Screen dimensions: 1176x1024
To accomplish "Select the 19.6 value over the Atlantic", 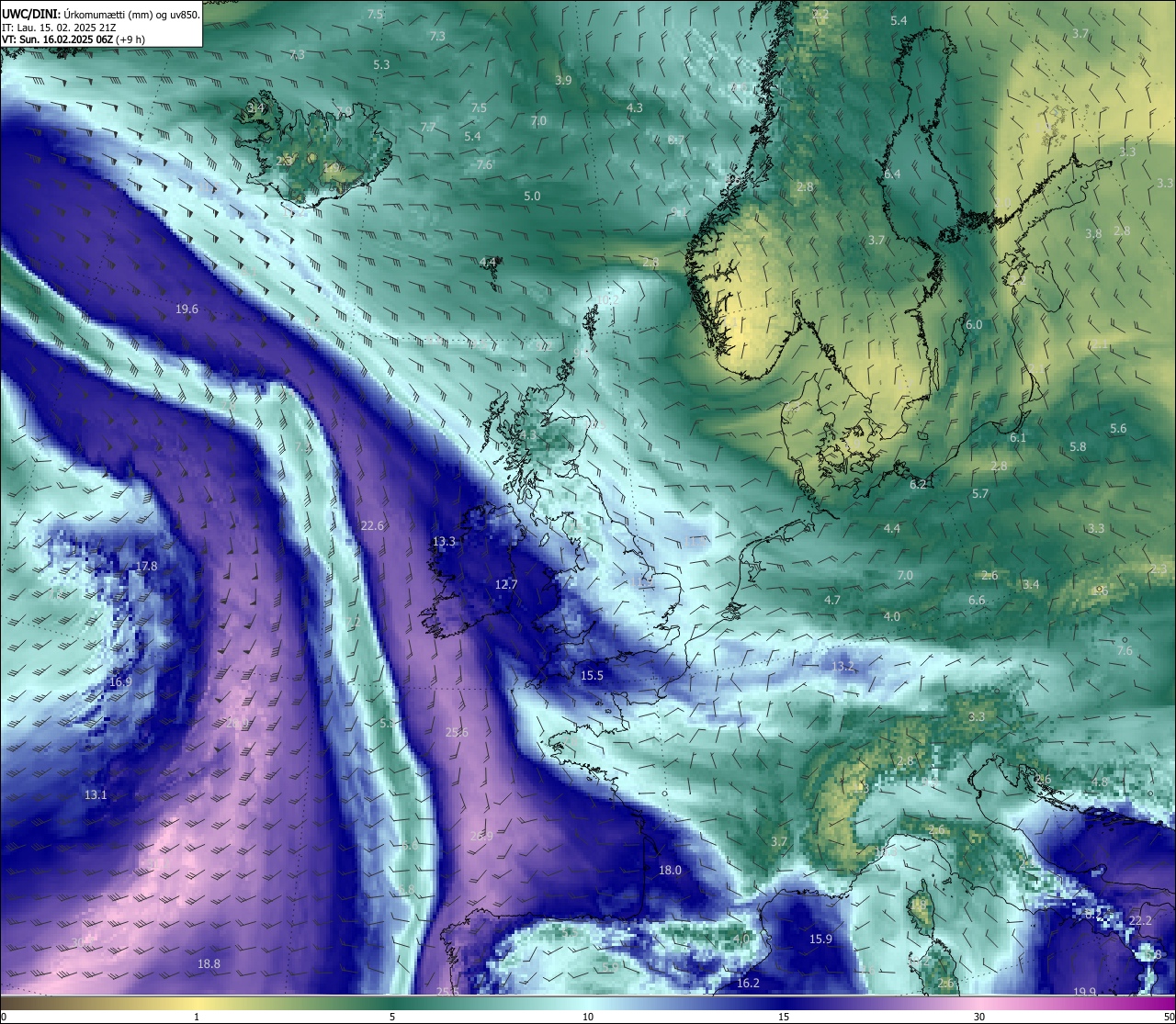I will 187,309.
